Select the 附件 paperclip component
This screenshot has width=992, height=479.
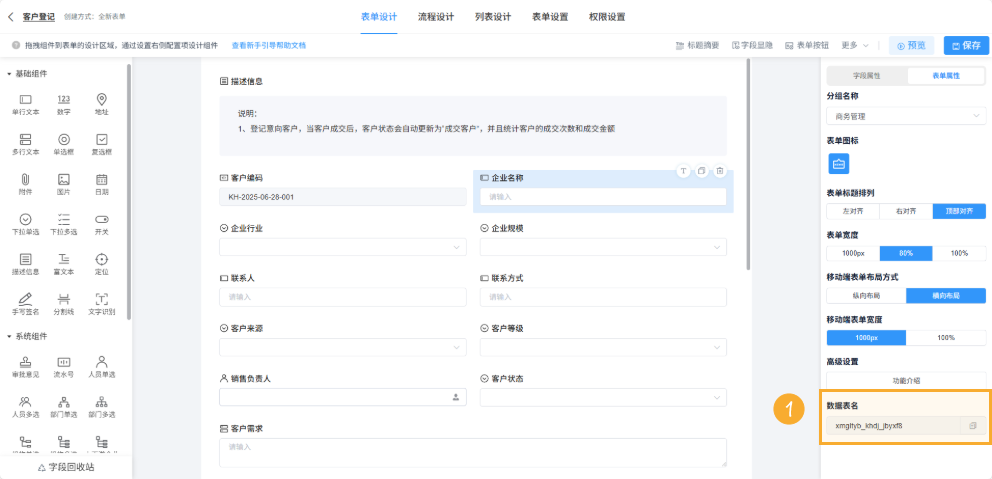tap(25, 184)
